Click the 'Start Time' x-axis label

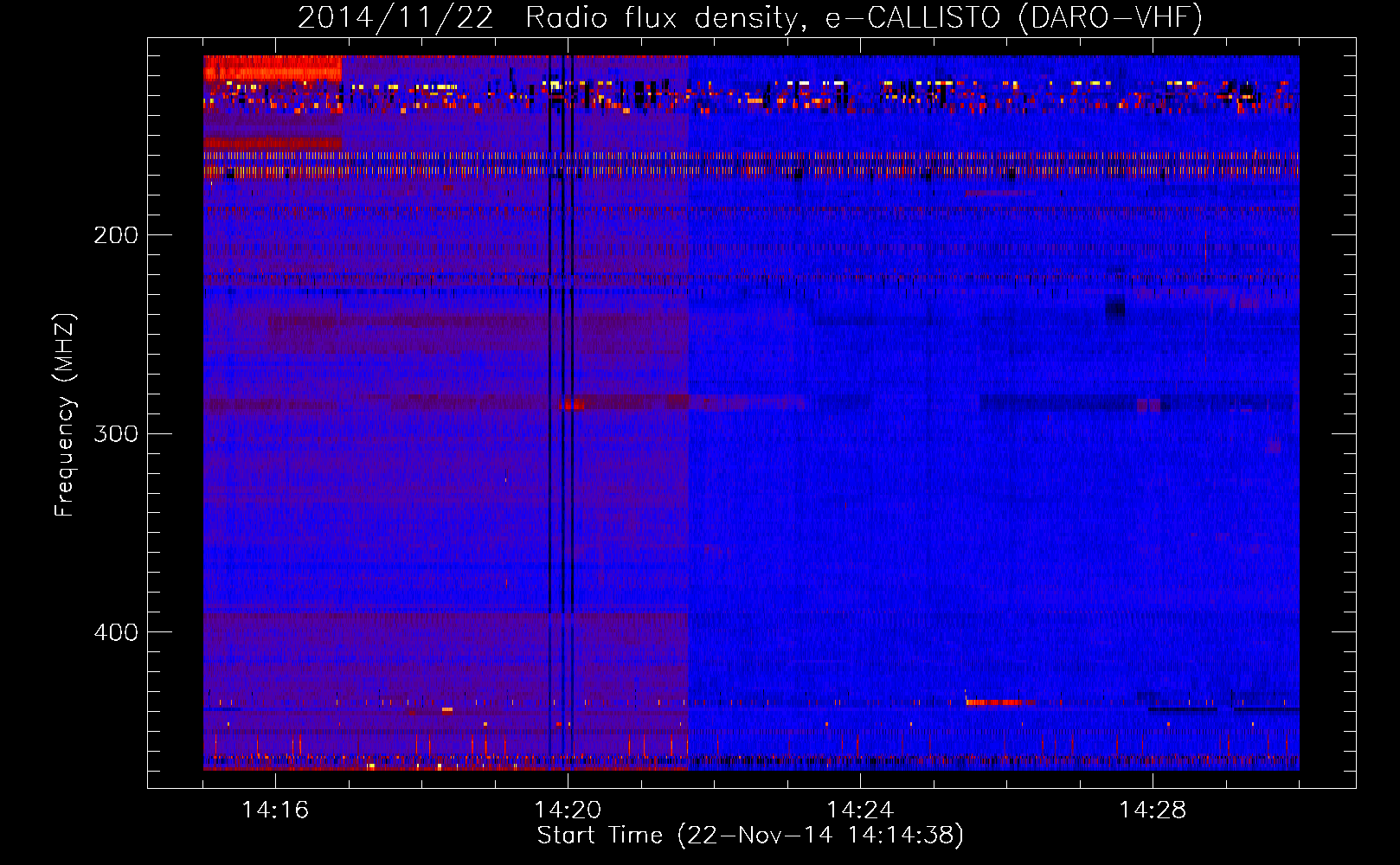tap(600, 836)
